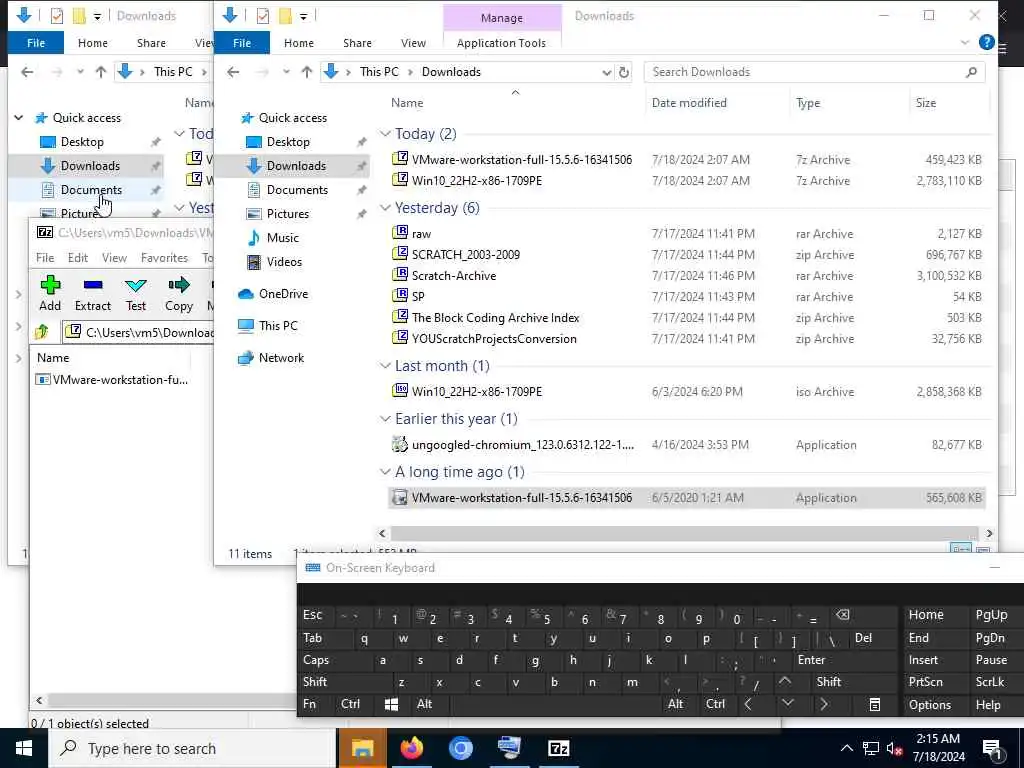The height and width of the screenshot is (768, 1024).
Task: Open the notification center icon
Action: (992, 750)
